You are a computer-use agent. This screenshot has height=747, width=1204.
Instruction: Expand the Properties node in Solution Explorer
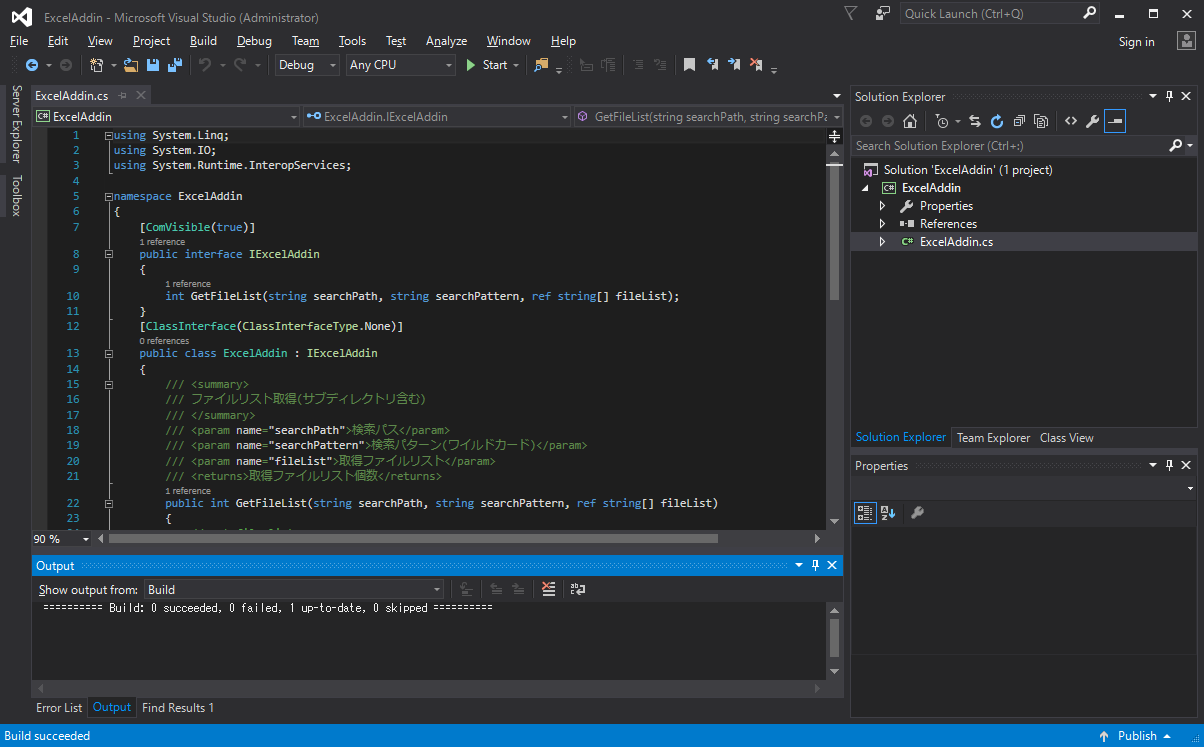tap(882, 206)
